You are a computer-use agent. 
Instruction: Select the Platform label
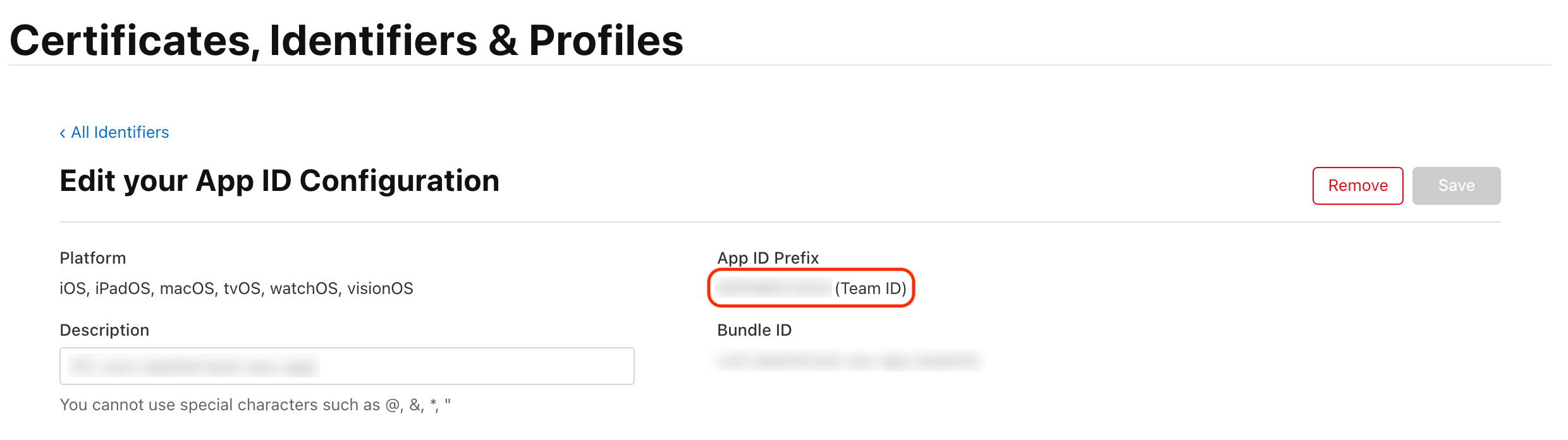pyautogui.click(x=92, y=257)
